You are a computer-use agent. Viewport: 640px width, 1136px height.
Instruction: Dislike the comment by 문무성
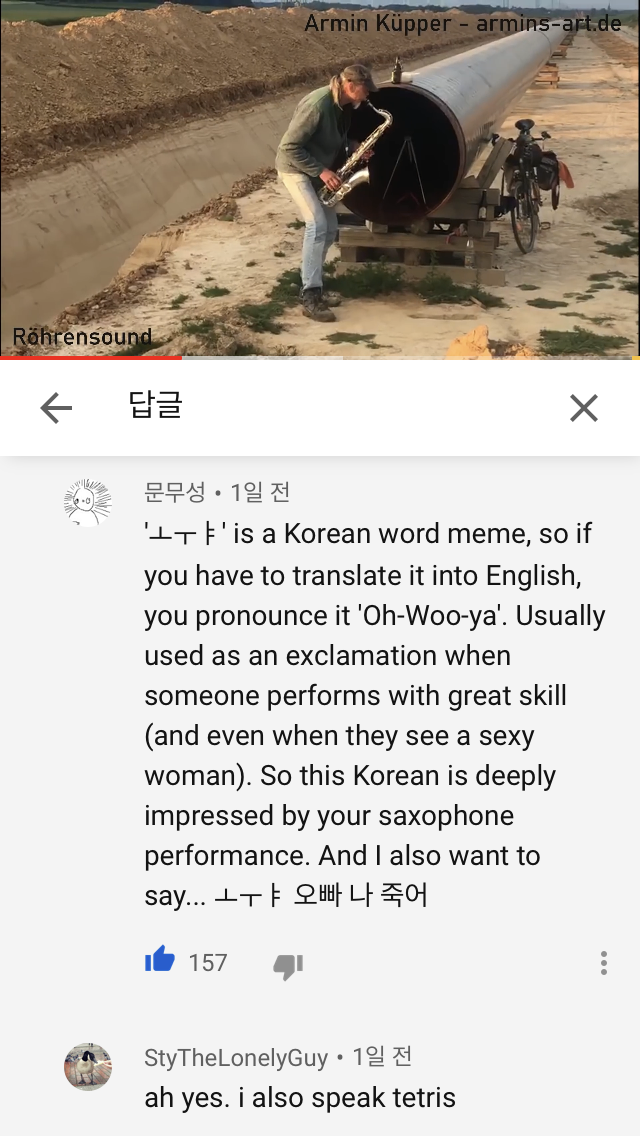click(x=288, y=966)
